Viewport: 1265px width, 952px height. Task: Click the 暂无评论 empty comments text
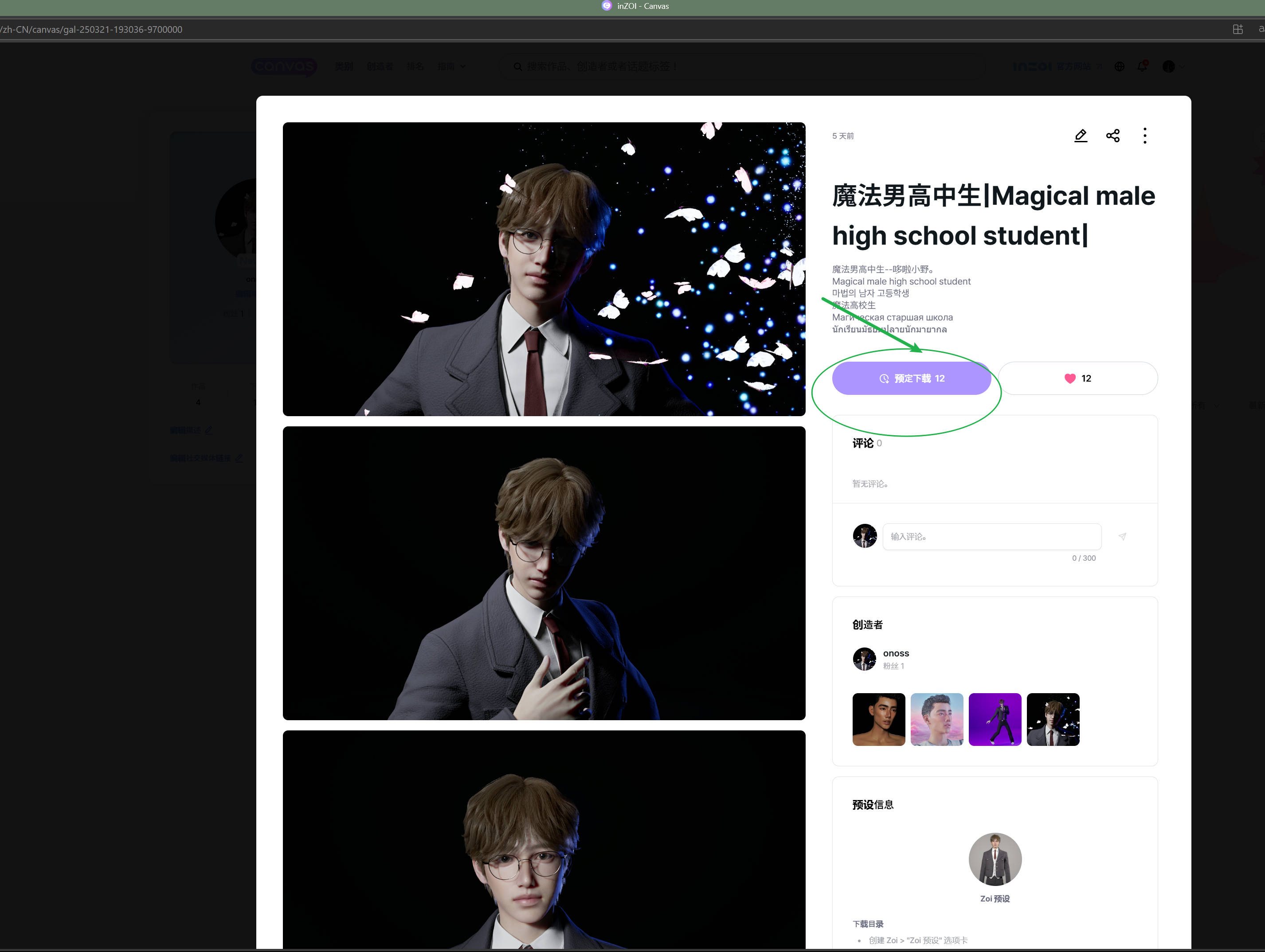click(x=870, y=484)
